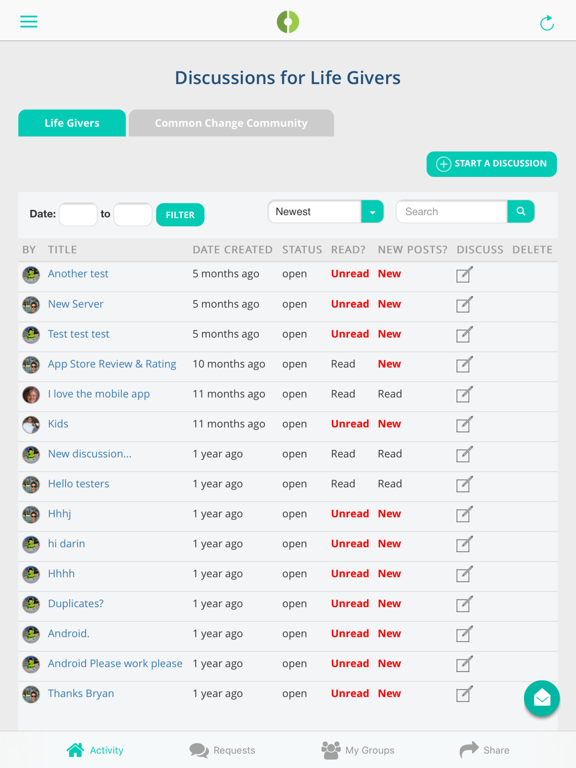
Task: Open discuss icon for Hello testers
Action: 464,484
